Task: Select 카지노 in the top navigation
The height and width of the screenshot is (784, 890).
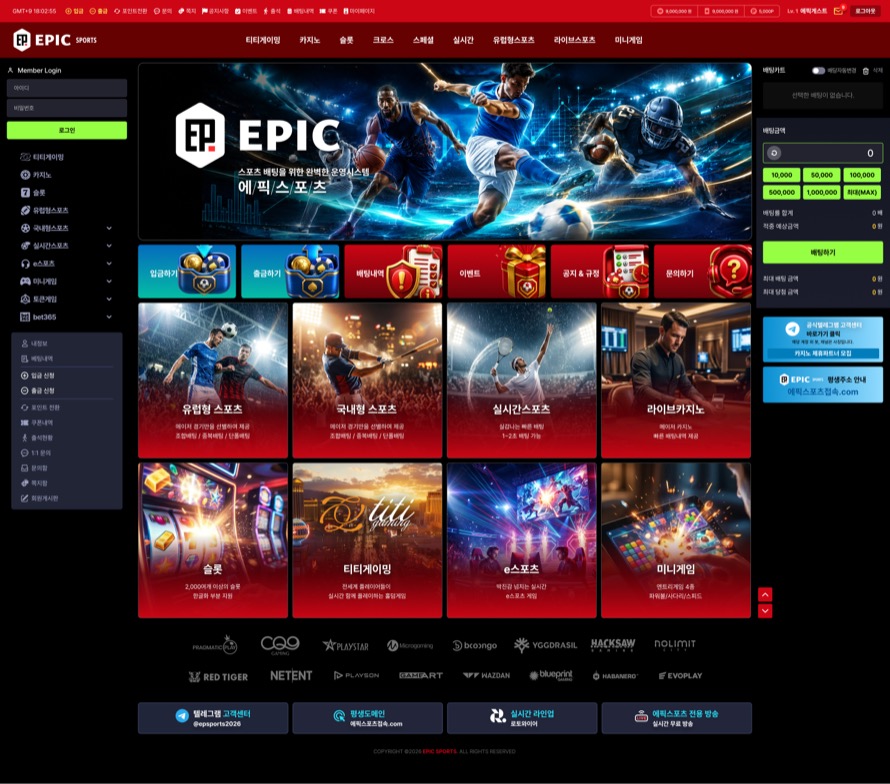Action: [x=310, y=40]
